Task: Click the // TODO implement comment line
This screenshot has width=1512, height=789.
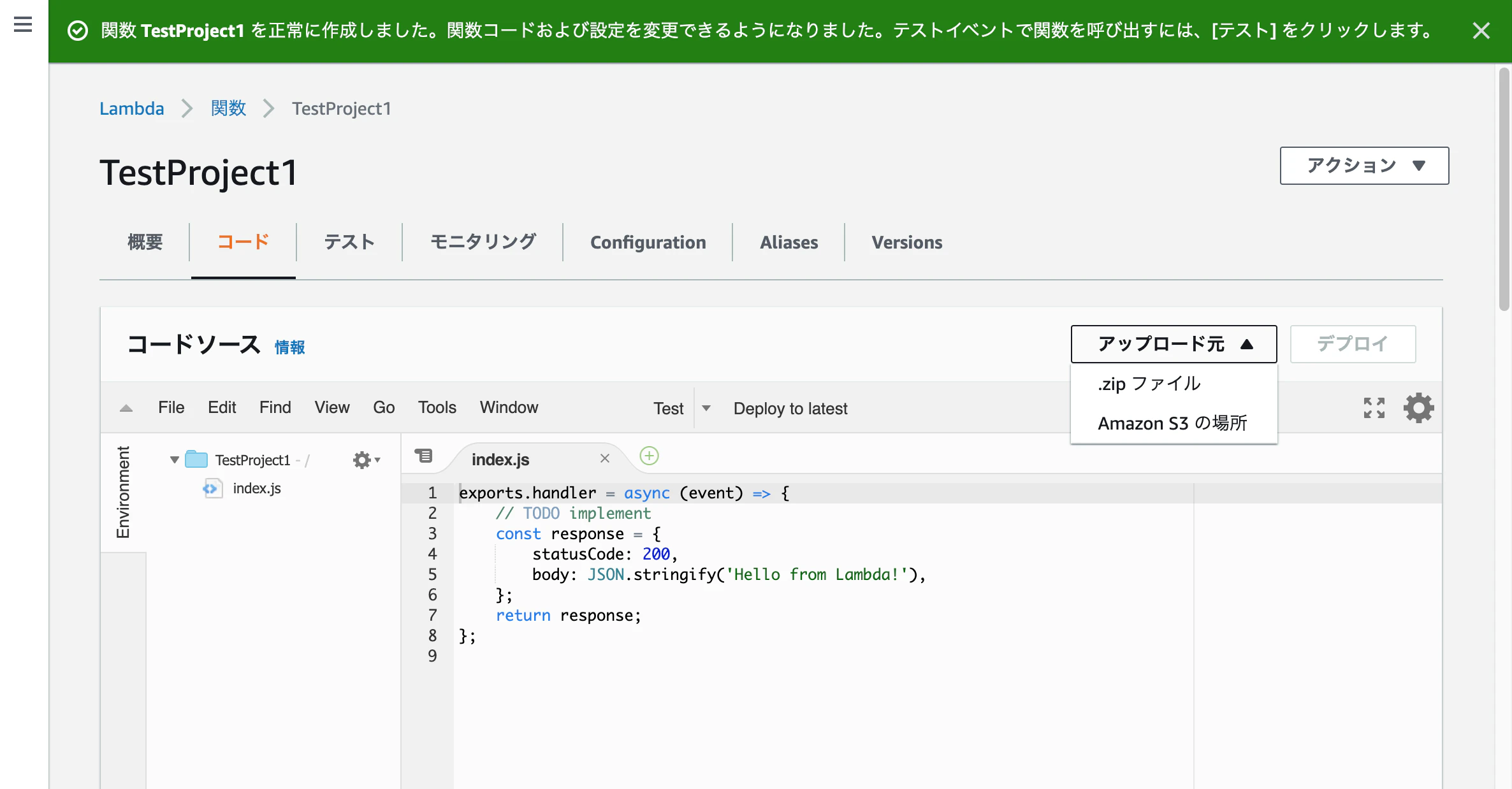Action: click(573, 514)
